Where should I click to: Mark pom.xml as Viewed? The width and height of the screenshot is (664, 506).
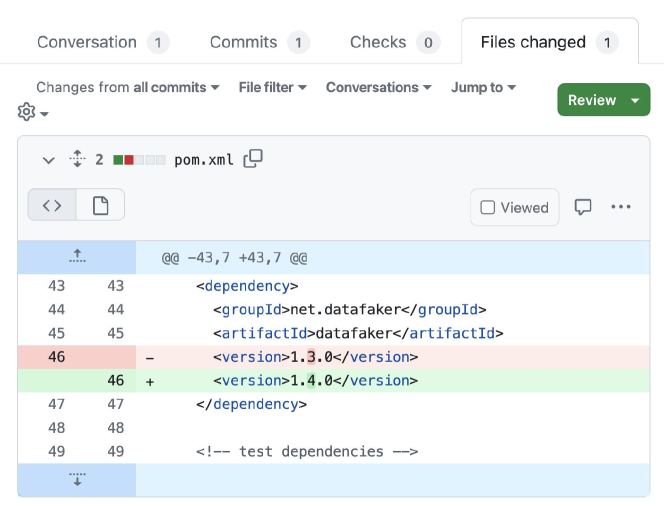click(515, 207)
